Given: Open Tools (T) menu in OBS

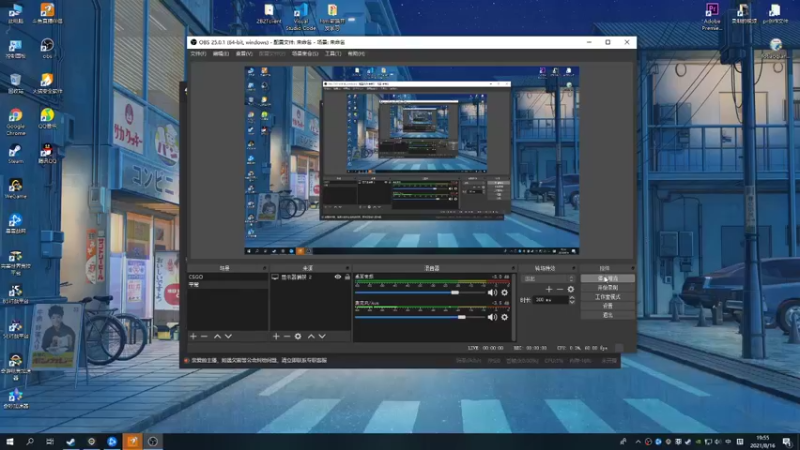Looking at the screenshot, I should pyautogui.click(x=333, y=54).
